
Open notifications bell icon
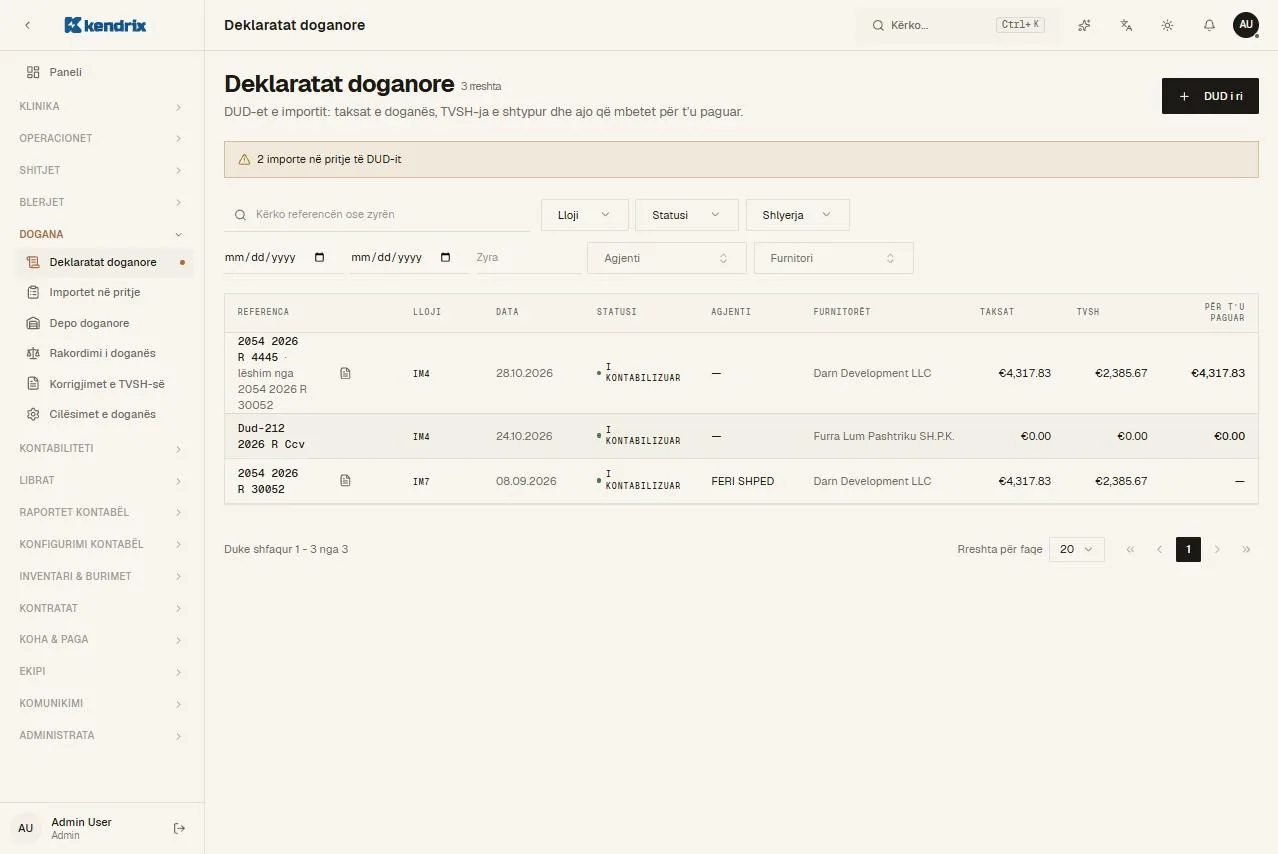[x=1209, y=25]
